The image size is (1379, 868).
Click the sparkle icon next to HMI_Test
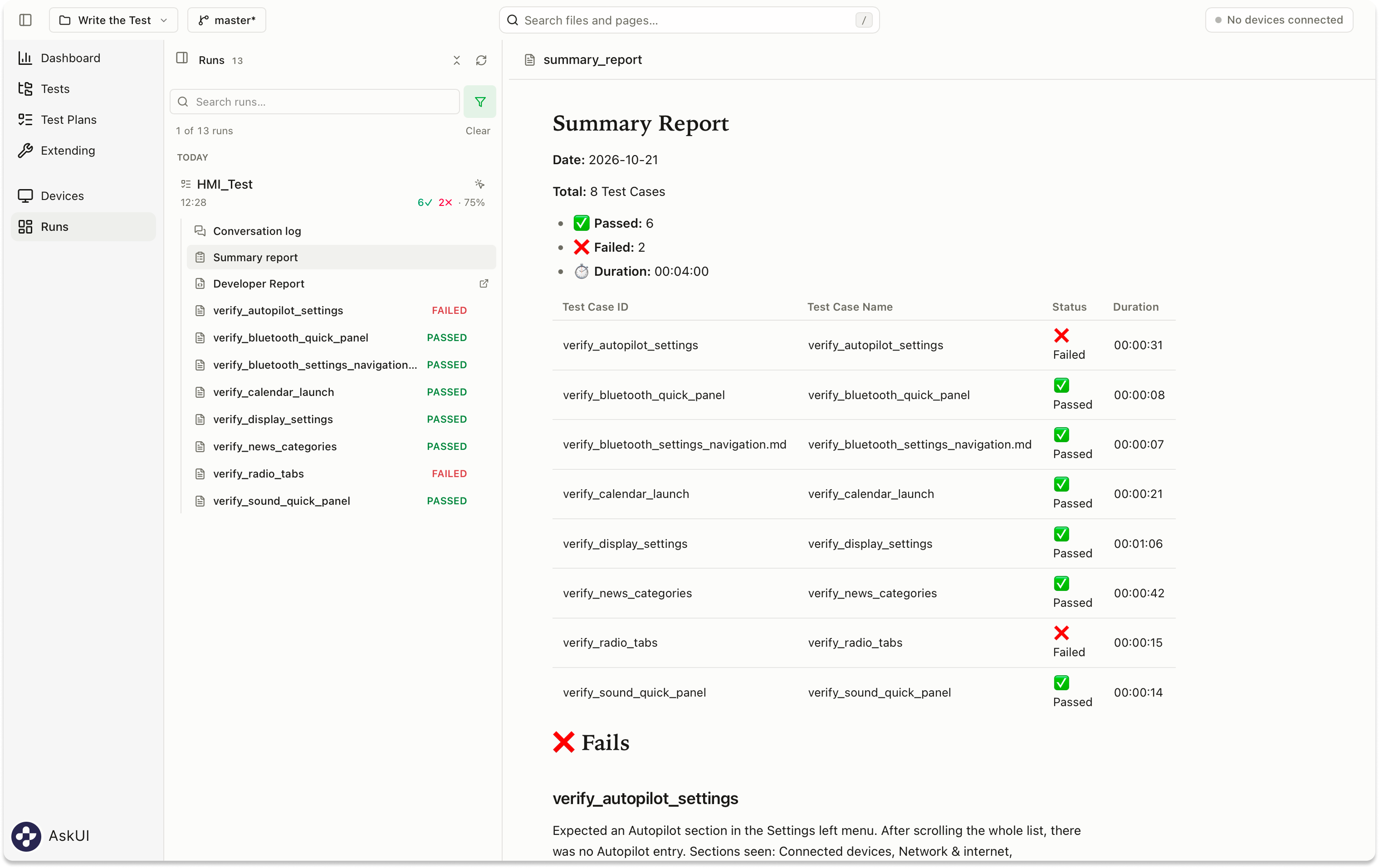click(x=480, y=184)
